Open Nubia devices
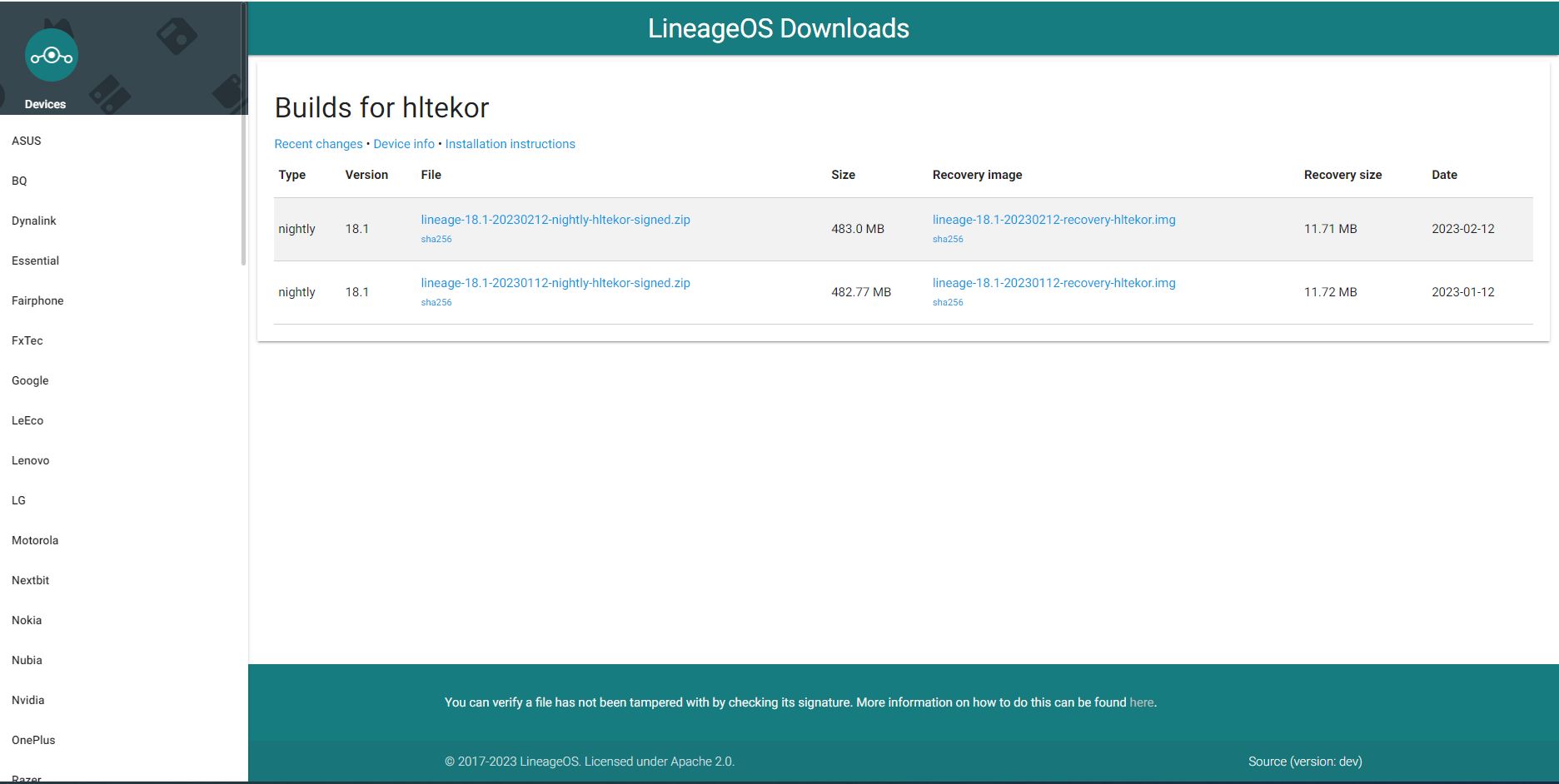The image size is (1559, 784). 27,660
